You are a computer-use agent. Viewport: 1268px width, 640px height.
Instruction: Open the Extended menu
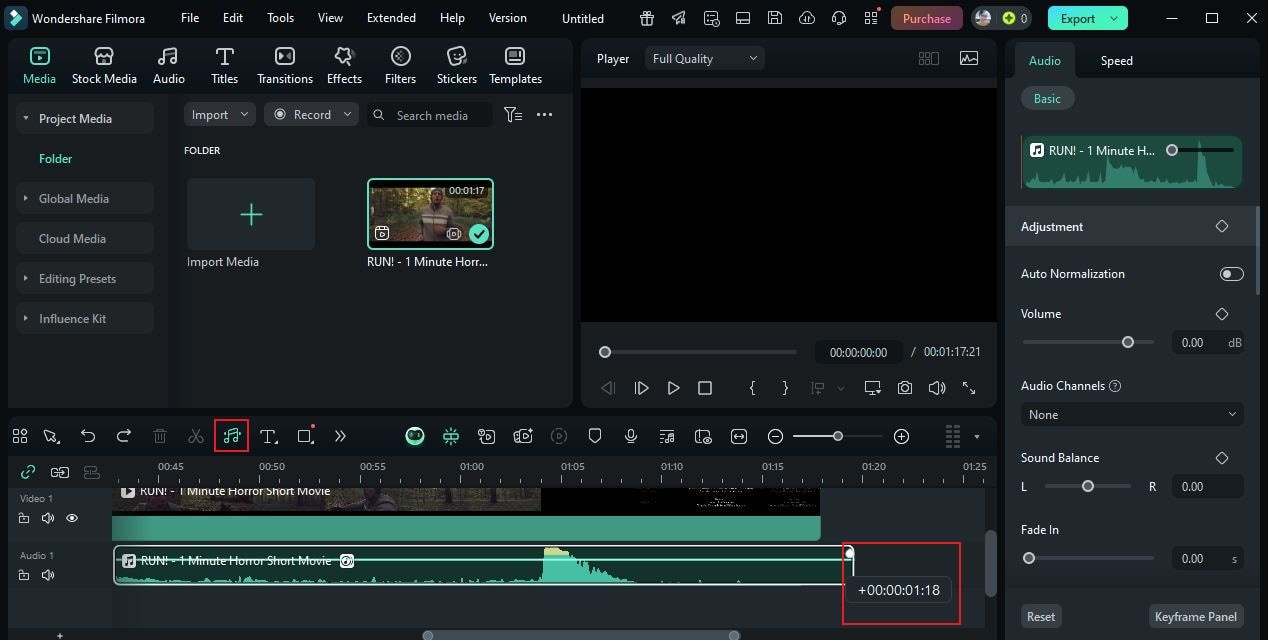[x=391, y=18]
